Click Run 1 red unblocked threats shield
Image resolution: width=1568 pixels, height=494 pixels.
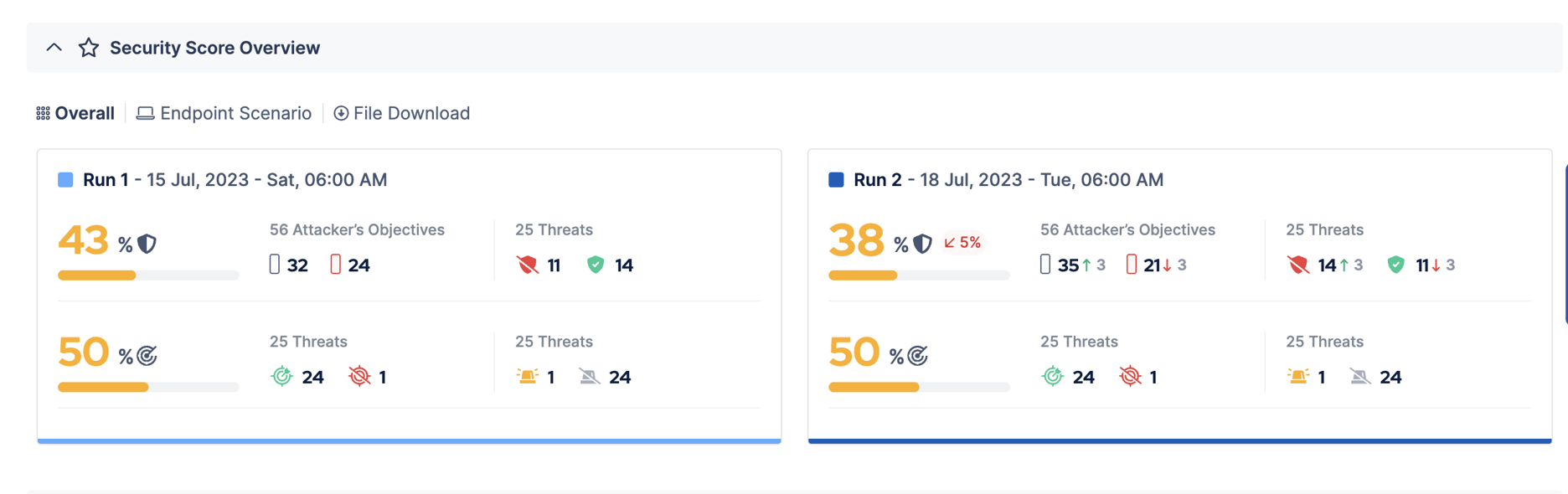pyautogui.click(x=528, y=265)
